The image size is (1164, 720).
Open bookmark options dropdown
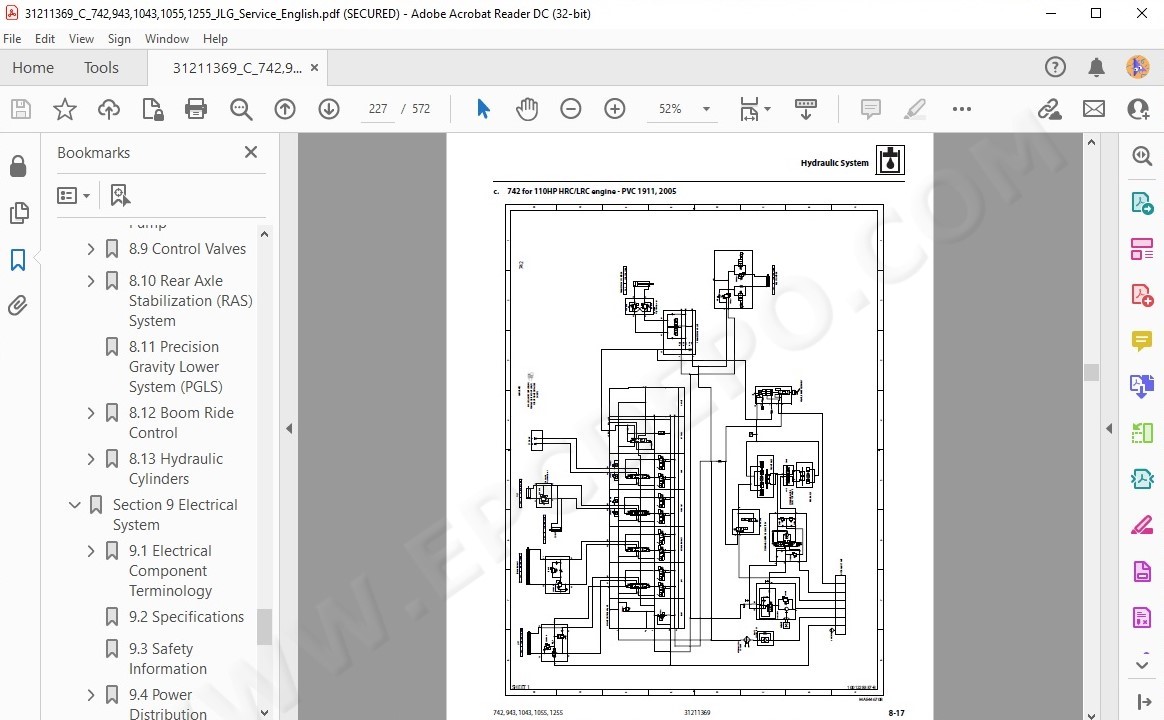73,195
